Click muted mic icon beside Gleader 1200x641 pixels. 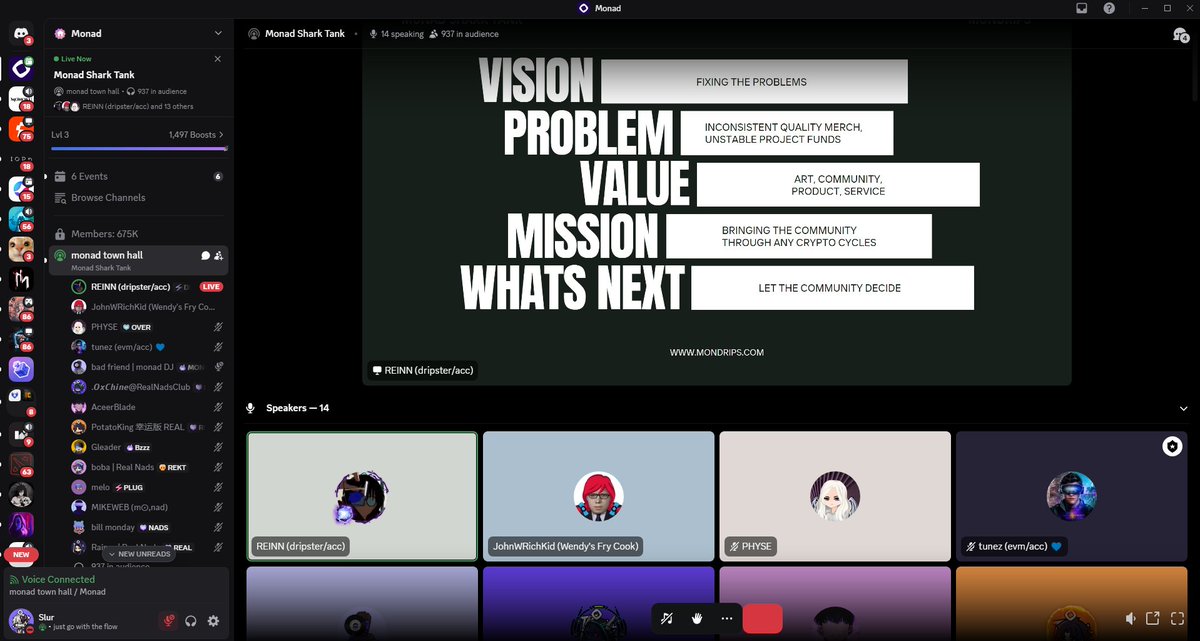pos(218,447)
